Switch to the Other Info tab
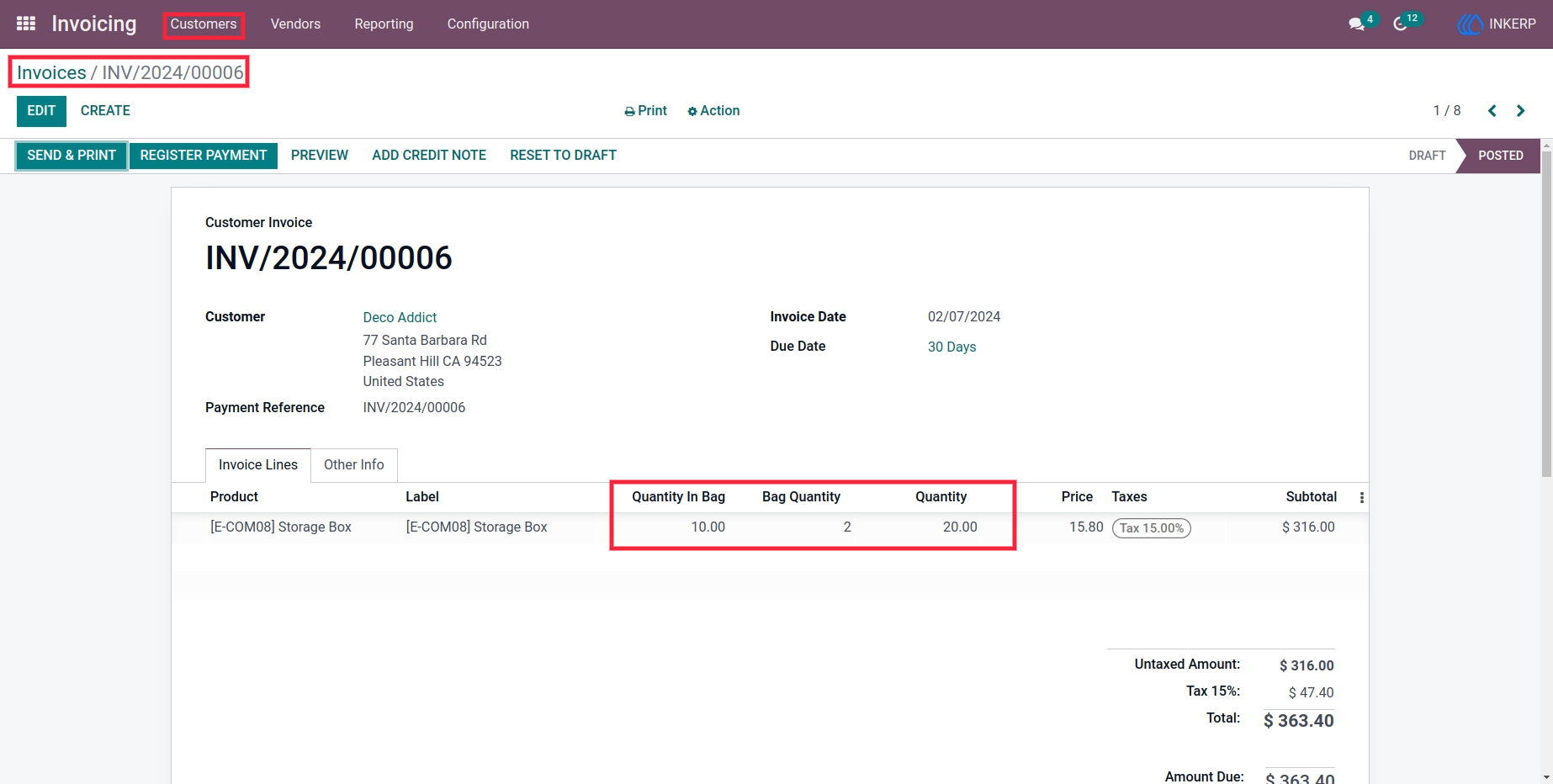The image size is (1553, 784). (354, 465)
